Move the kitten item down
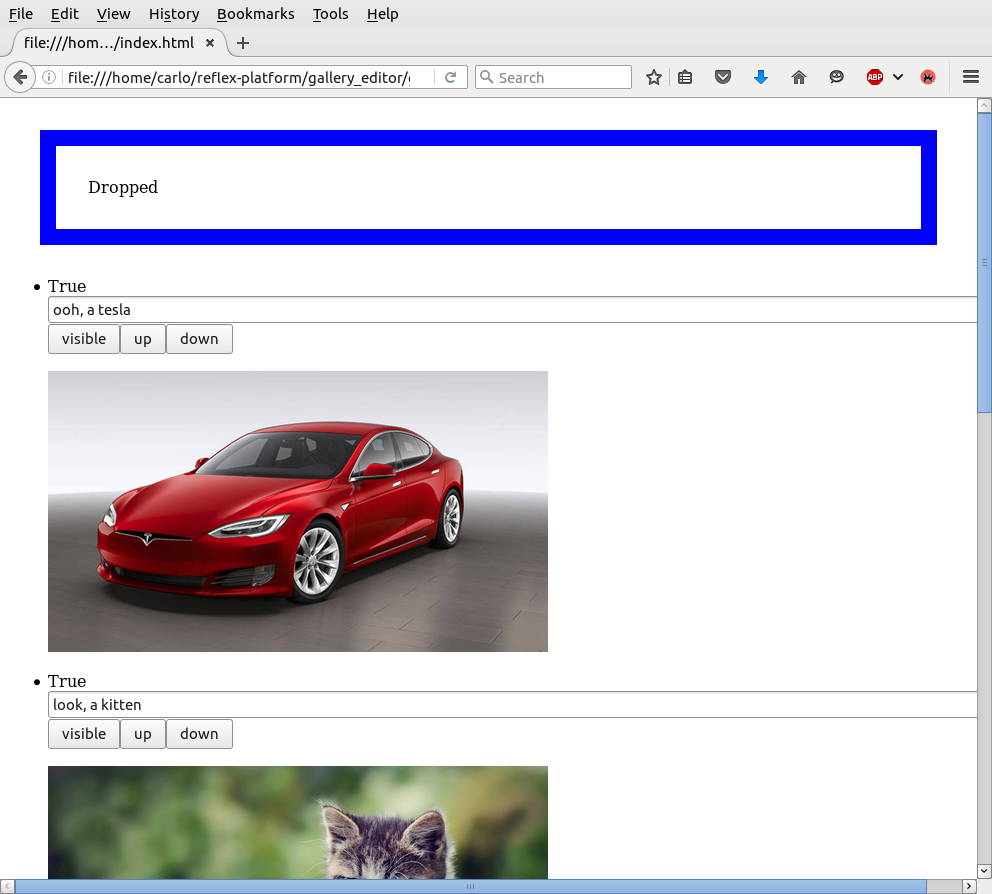This screenshot has width=992, height=894. [x=199, y=734]
